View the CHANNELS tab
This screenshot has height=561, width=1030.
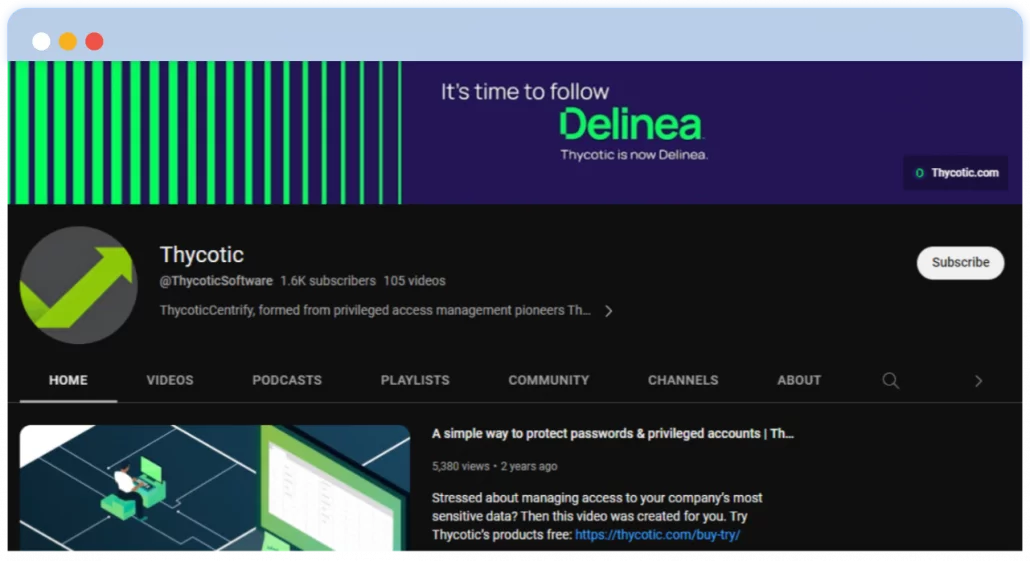tap(683, 380)
